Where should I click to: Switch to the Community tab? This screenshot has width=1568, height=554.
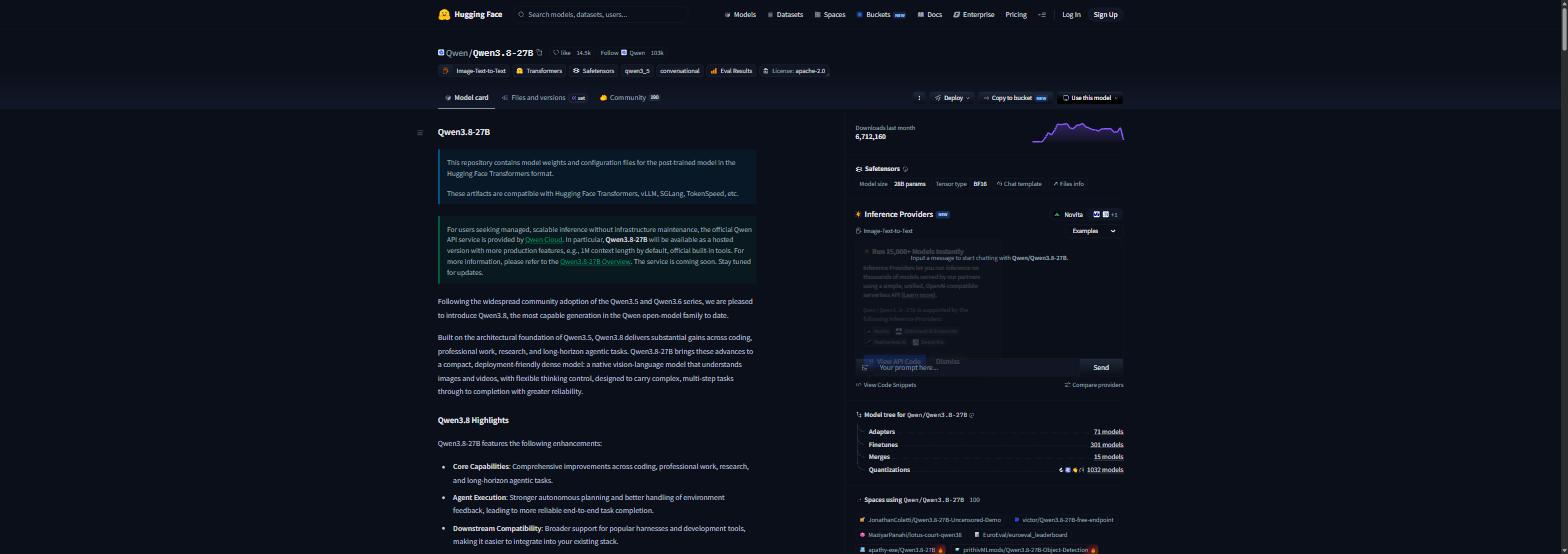(629, 98)
